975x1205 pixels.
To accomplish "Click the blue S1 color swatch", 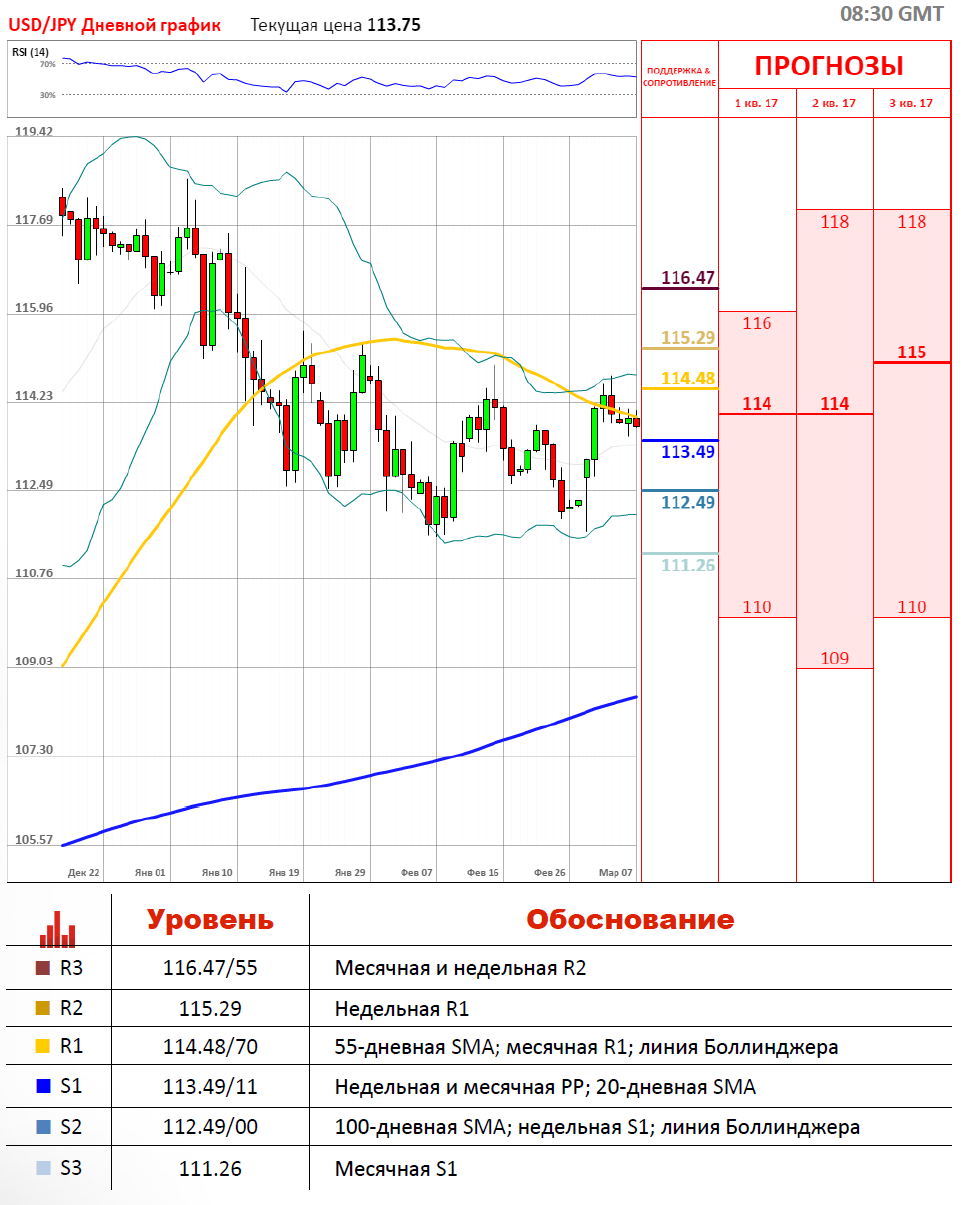I will [42, 1087].
